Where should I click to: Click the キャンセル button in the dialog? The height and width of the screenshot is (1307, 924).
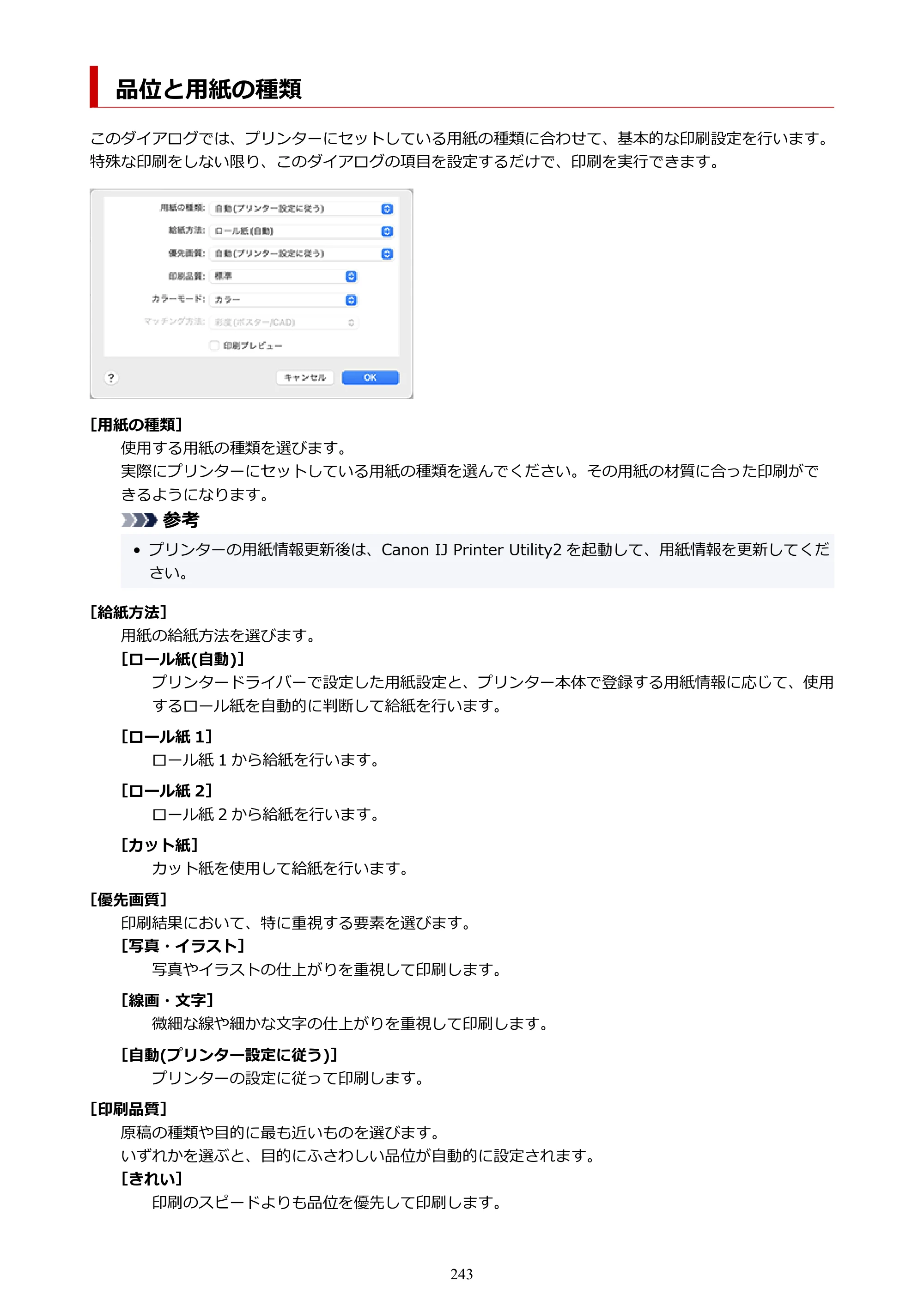305,377
